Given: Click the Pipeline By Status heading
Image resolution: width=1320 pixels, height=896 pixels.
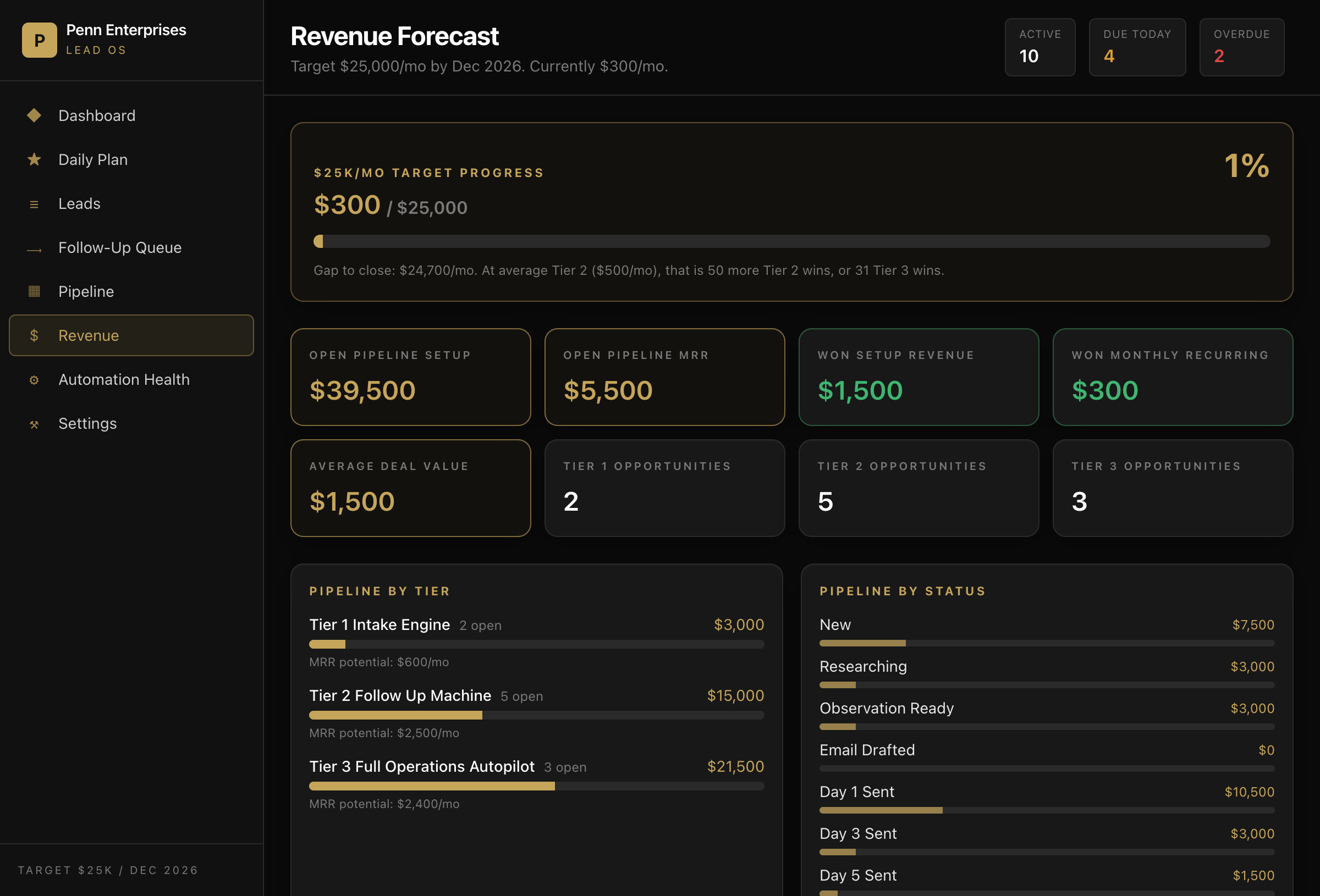Looking at the screenshot, I should [903, 591].
